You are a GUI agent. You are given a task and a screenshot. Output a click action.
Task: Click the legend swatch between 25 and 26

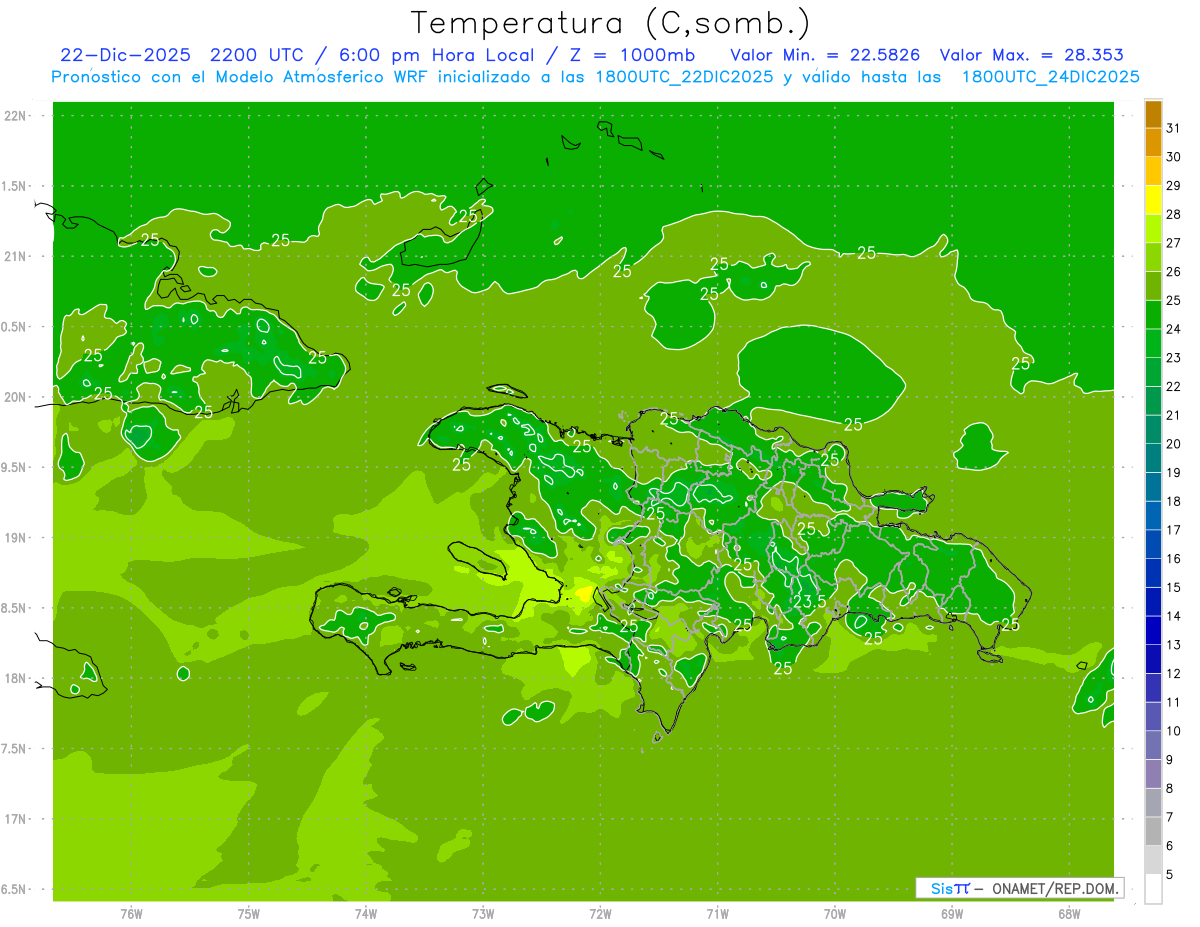coord(1153,285)
